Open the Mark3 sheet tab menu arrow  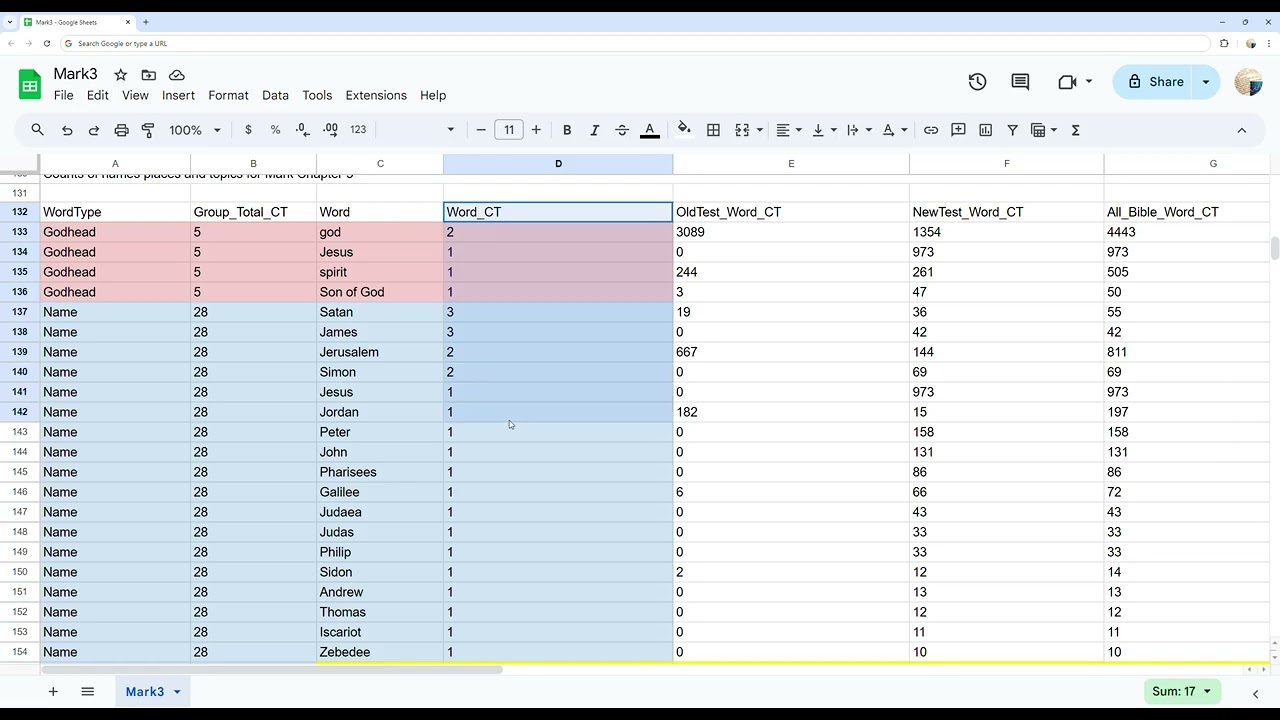click(x=177, y=692)
